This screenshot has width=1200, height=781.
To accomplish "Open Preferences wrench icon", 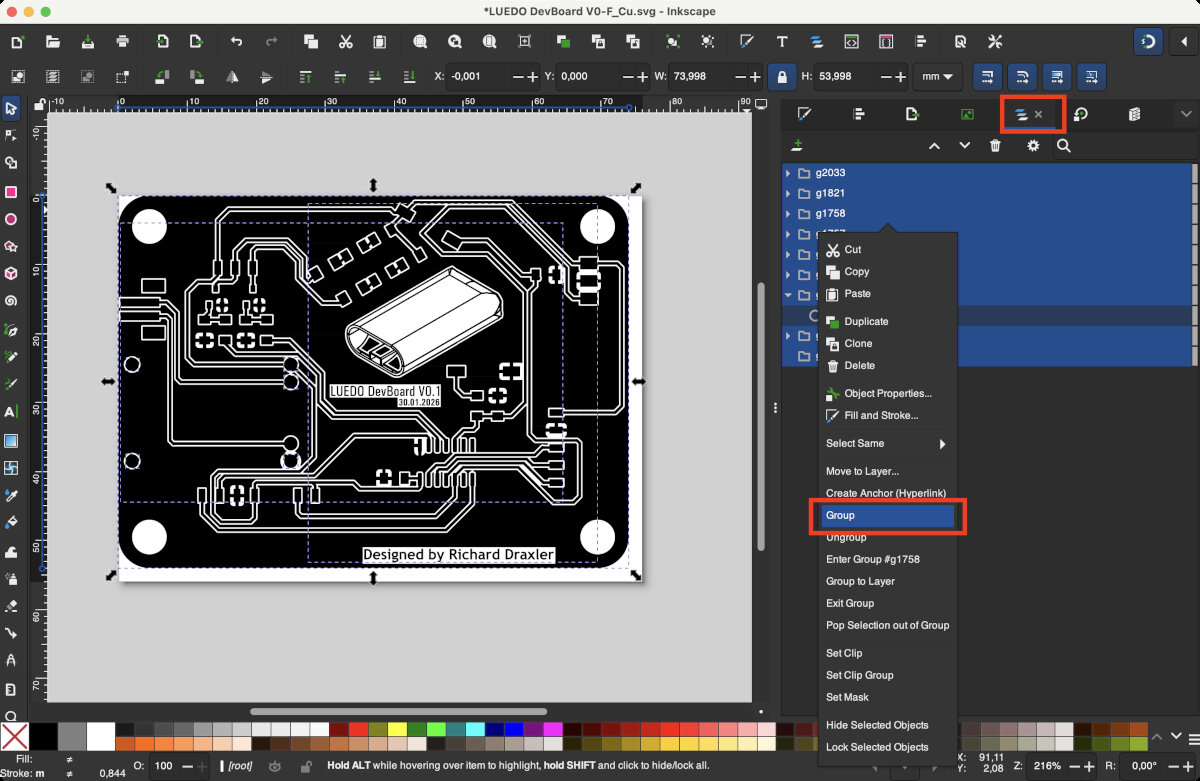I will [994, 42].
